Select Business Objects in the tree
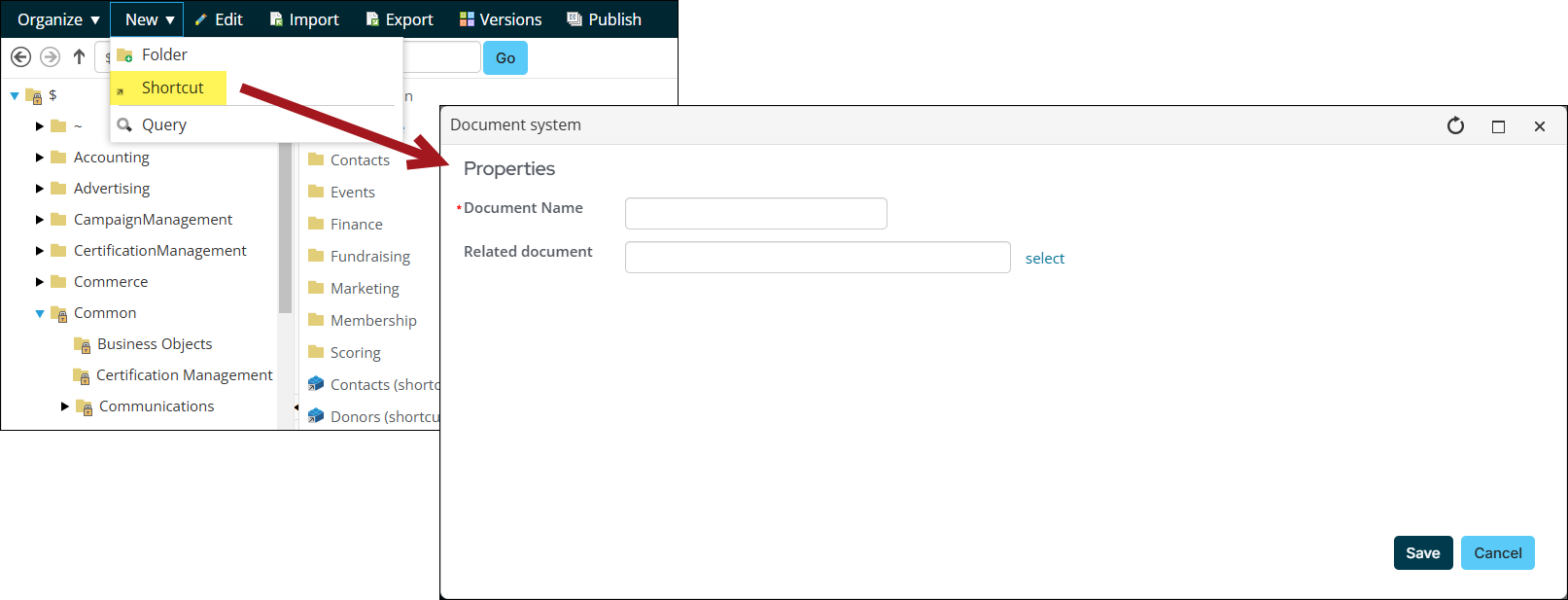 click(x=155, y=344)
